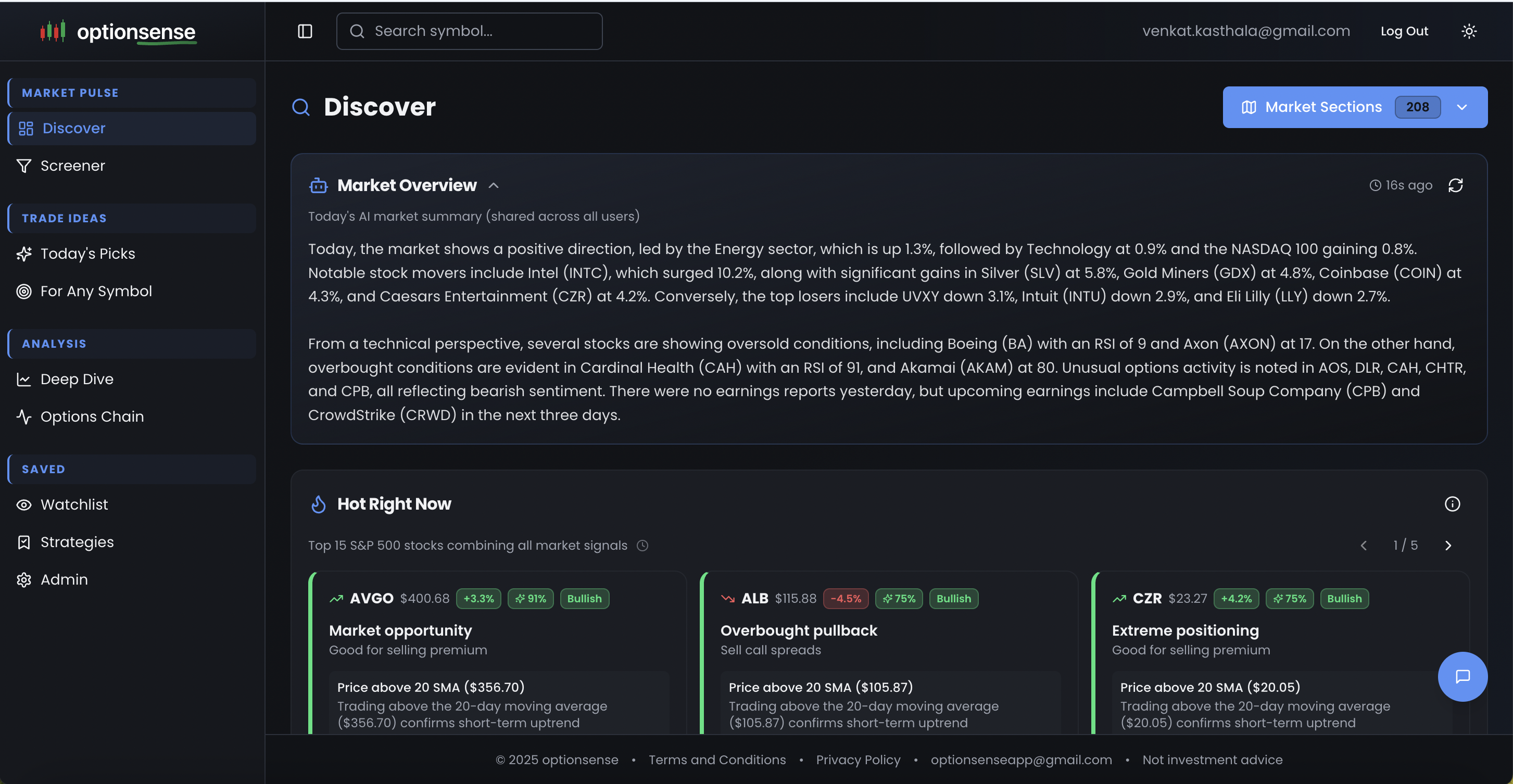Click the Log Out button
Viewport: 1513px width, 784px height.
coord(1404,31)
